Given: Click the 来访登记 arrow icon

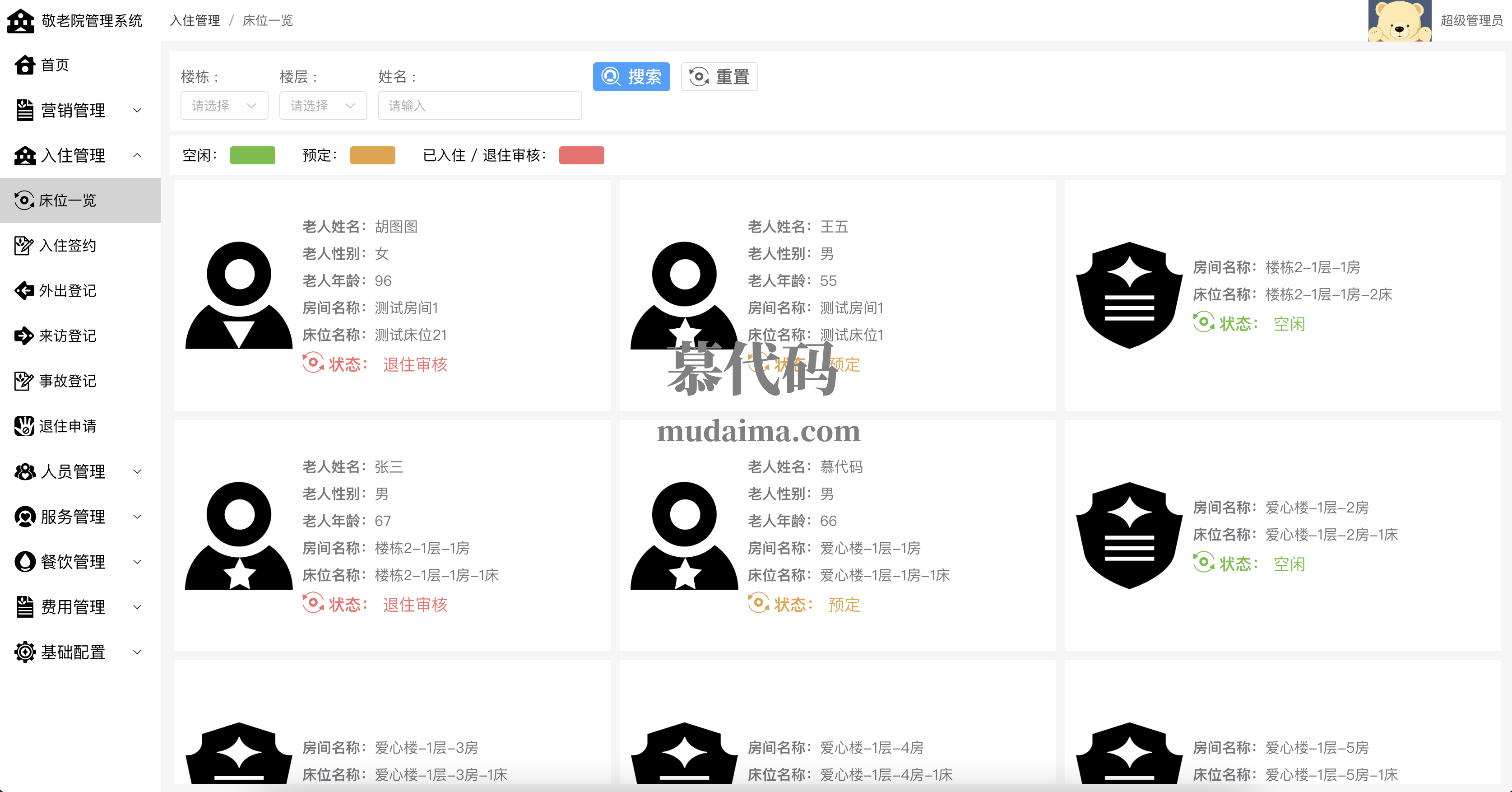Looking at the screenshot, I should click(x=24, y=336).
